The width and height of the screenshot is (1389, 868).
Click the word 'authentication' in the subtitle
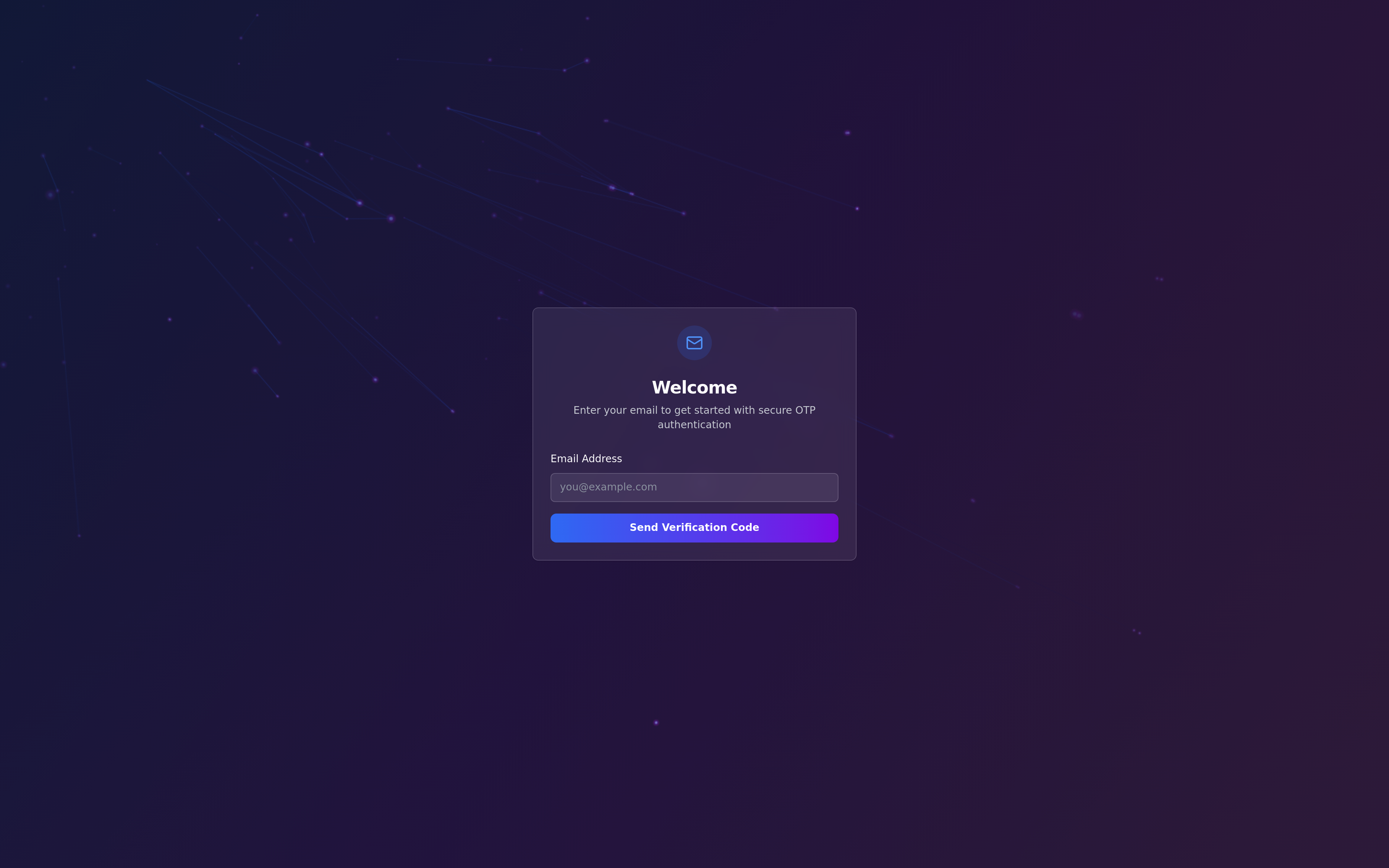point(694,425)
